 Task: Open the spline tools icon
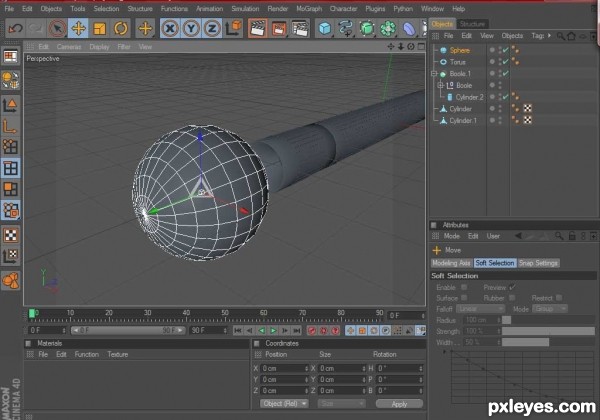(346, 28)
